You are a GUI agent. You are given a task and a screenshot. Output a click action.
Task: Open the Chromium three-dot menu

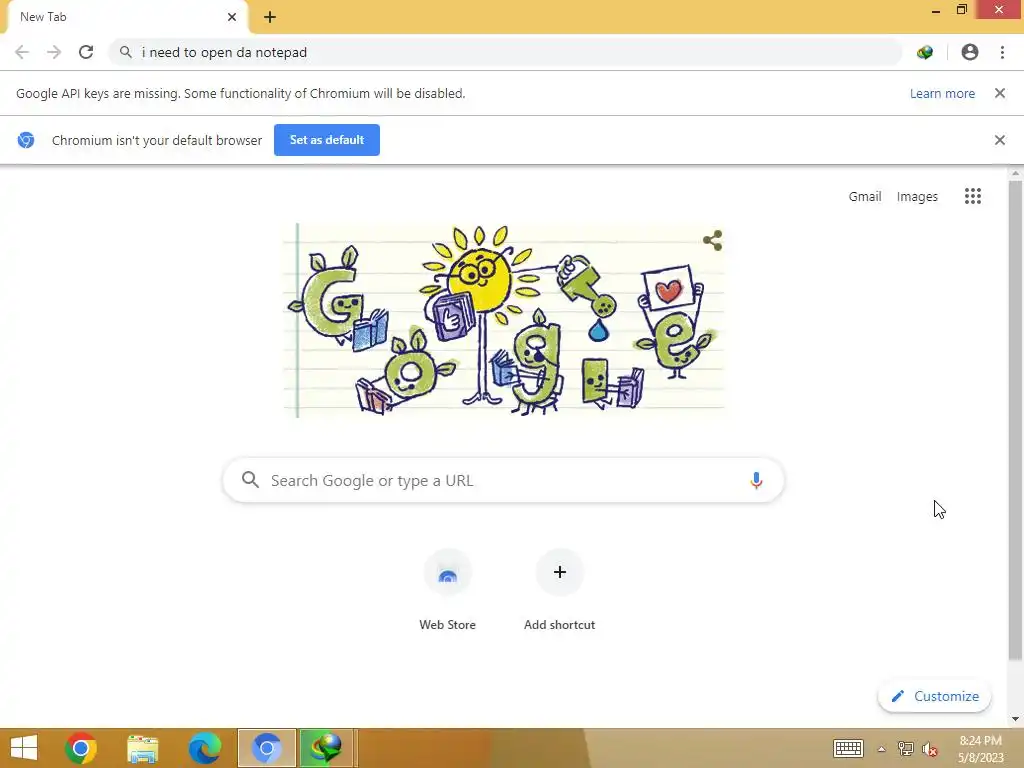[1002, 52]
